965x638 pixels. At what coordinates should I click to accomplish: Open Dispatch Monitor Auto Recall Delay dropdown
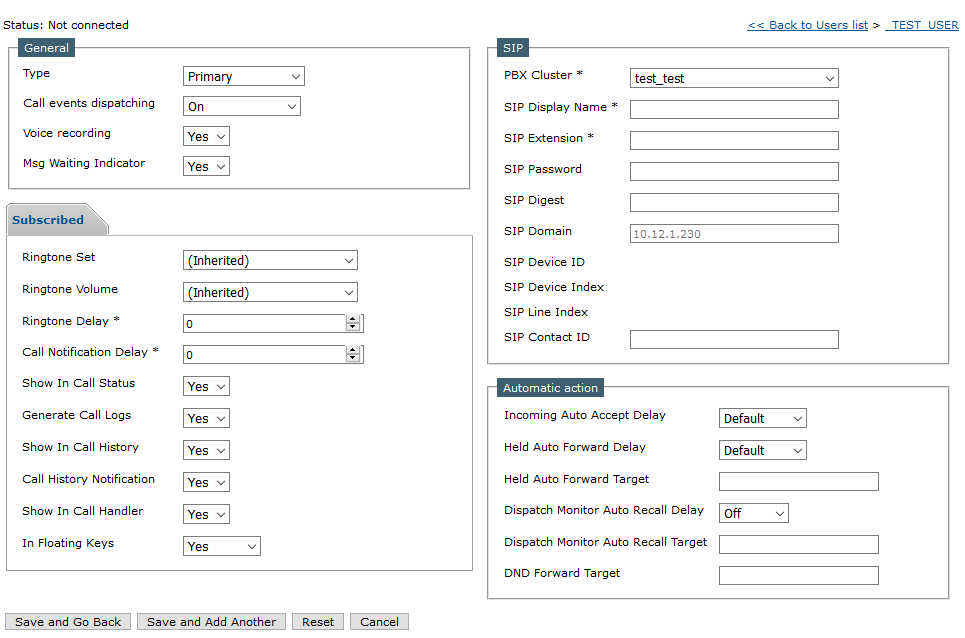click(x=754, y=513)
